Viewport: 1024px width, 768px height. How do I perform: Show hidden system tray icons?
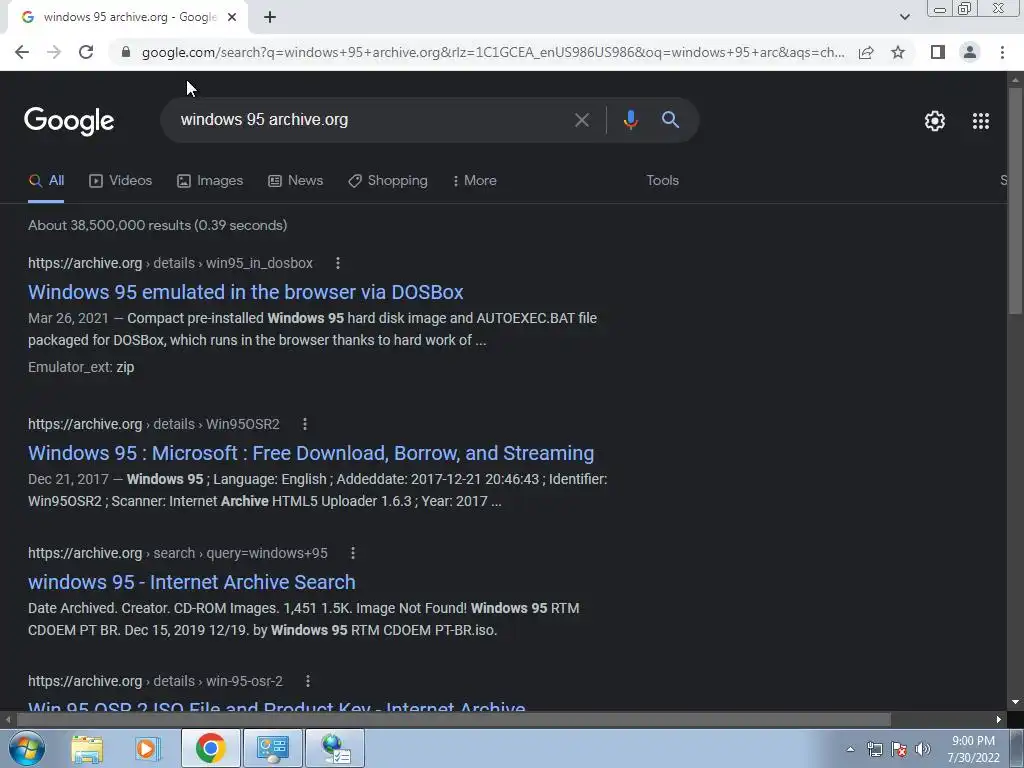(850, 749)
